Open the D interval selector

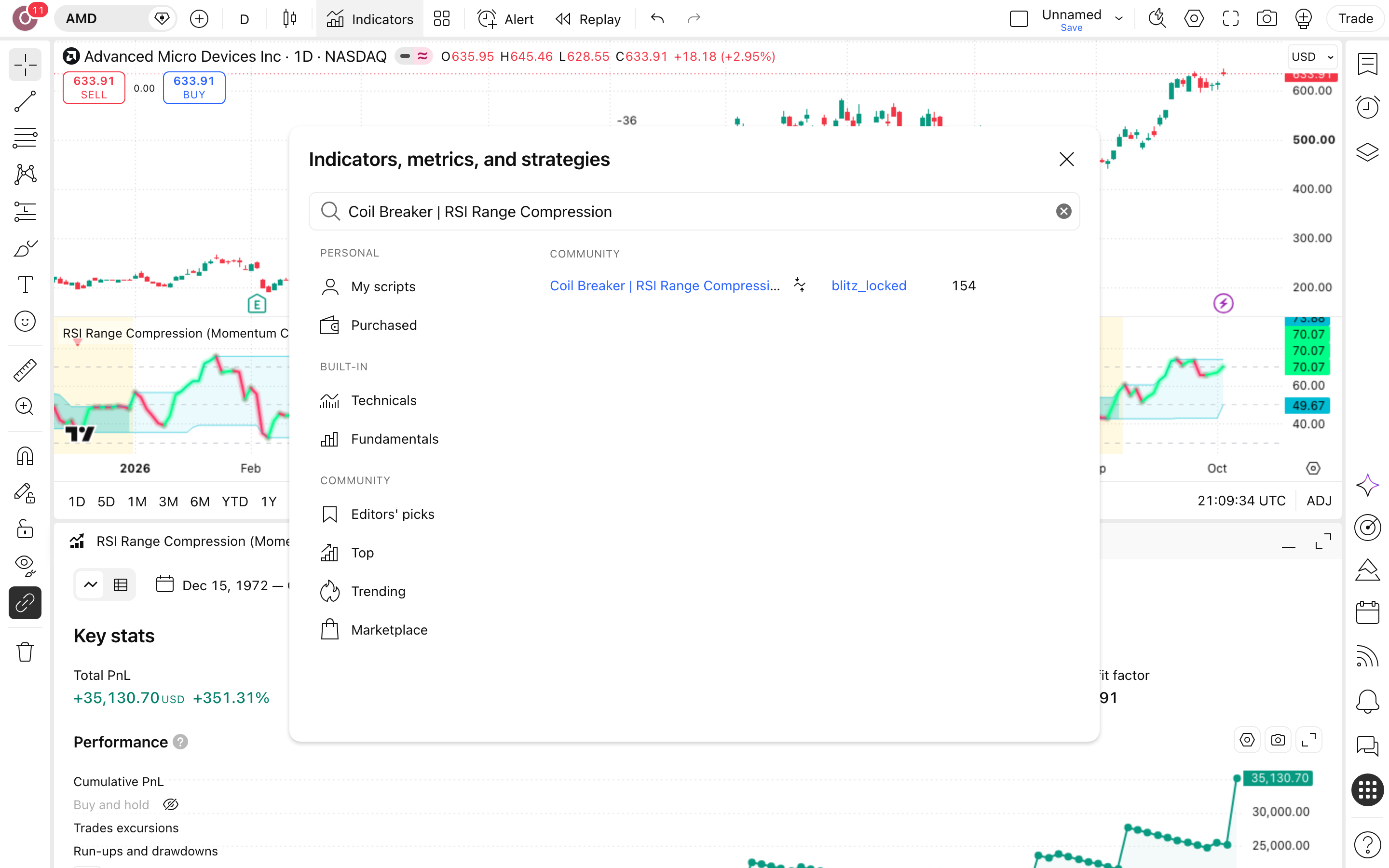point(244,19)
